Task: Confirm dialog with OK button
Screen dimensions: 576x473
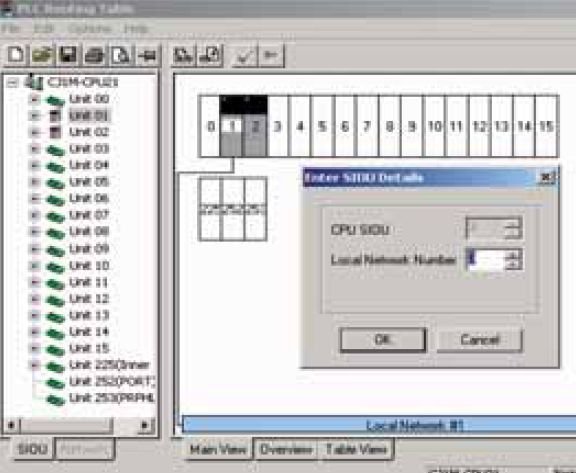Action: click(x=383, y=340)
